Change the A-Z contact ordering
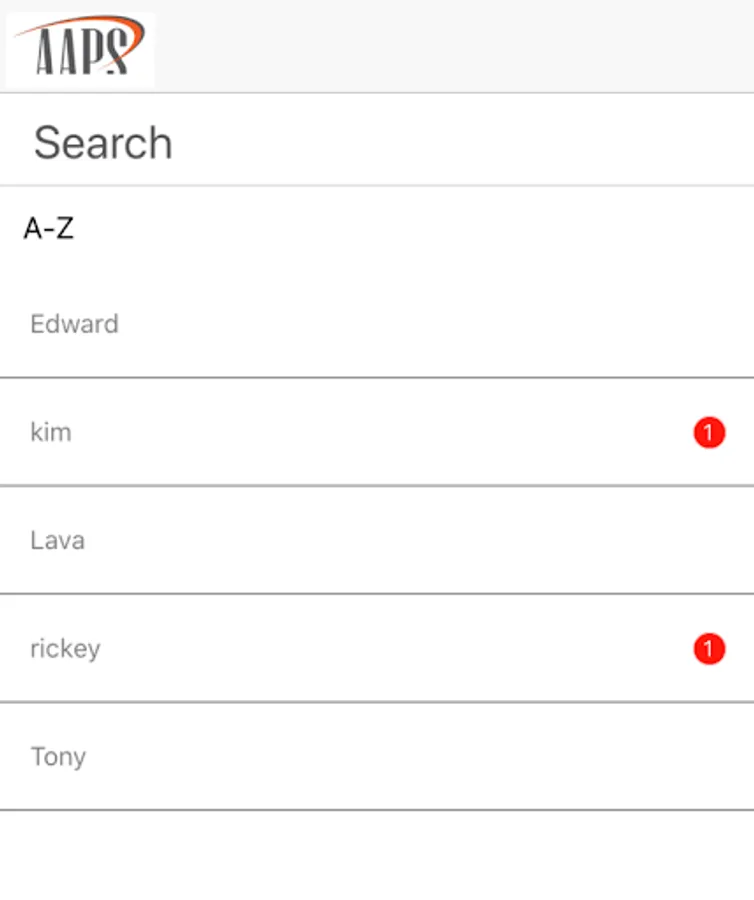The height and width of the screenshot is (900, 754). coord(49,229)
